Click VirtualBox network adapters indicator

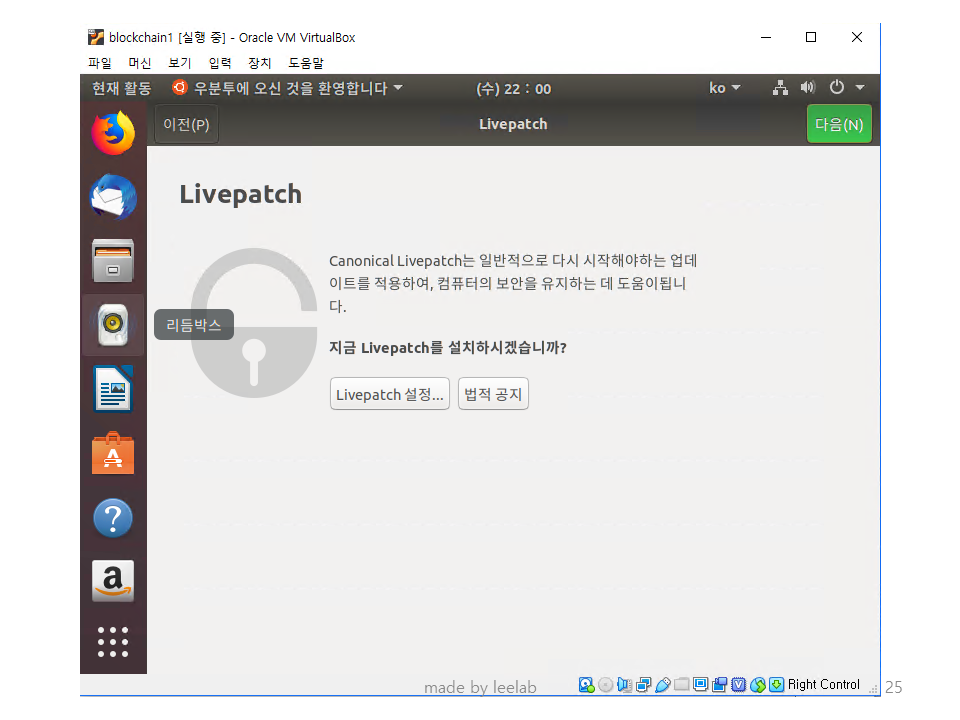(x=643, y=684)
